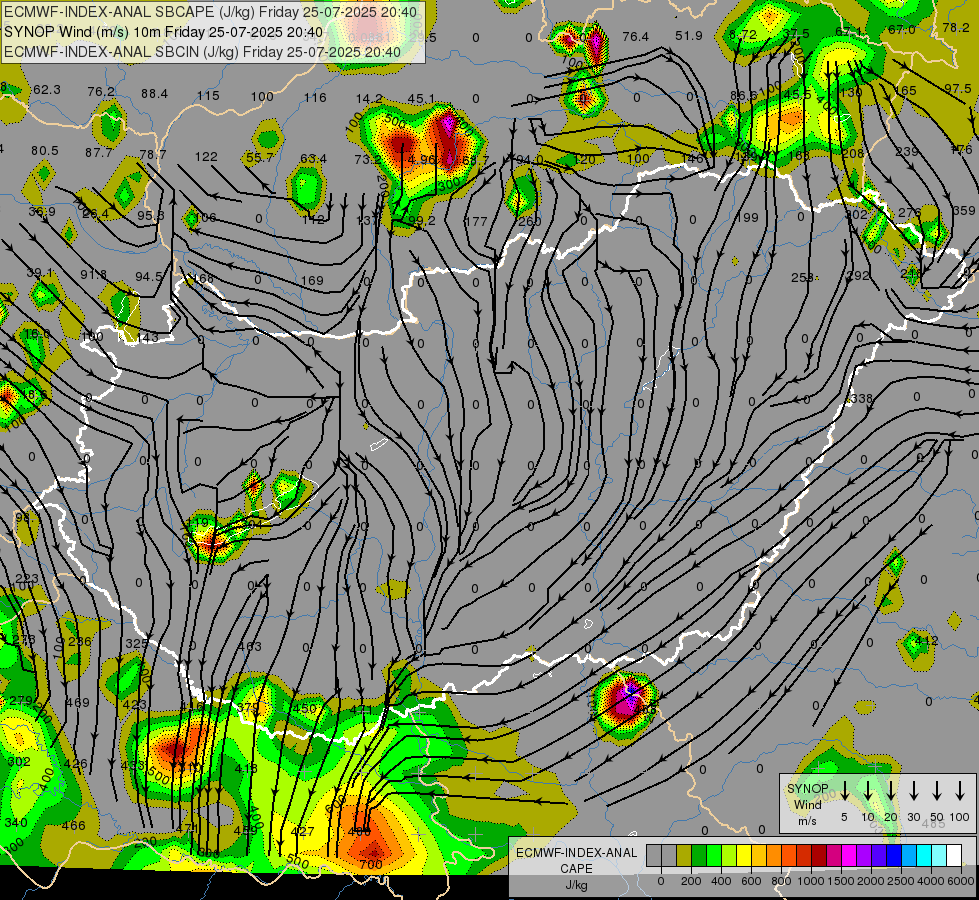979x900 pixels.
Task: Click the CAPE value 199 on map
Action: 747,217
